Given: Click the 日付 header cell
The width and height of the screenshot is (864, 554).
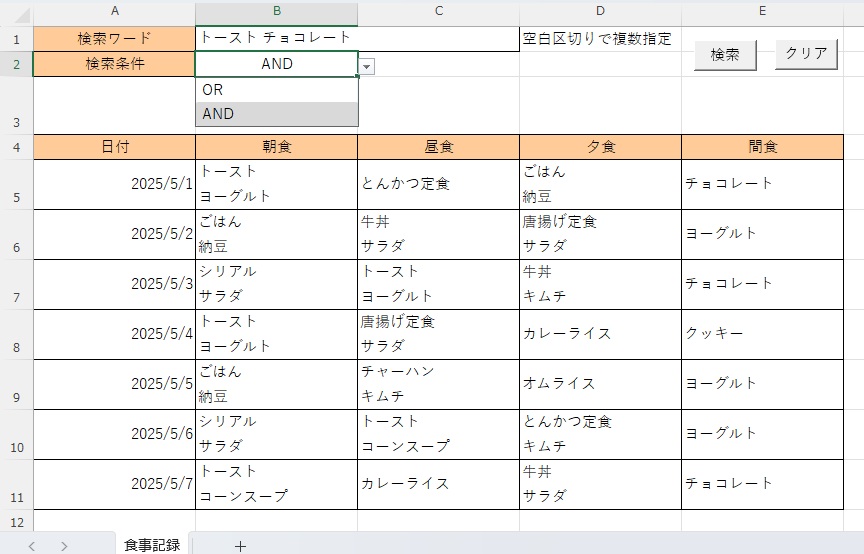Looking at the screenshot, I should [115, 147].
